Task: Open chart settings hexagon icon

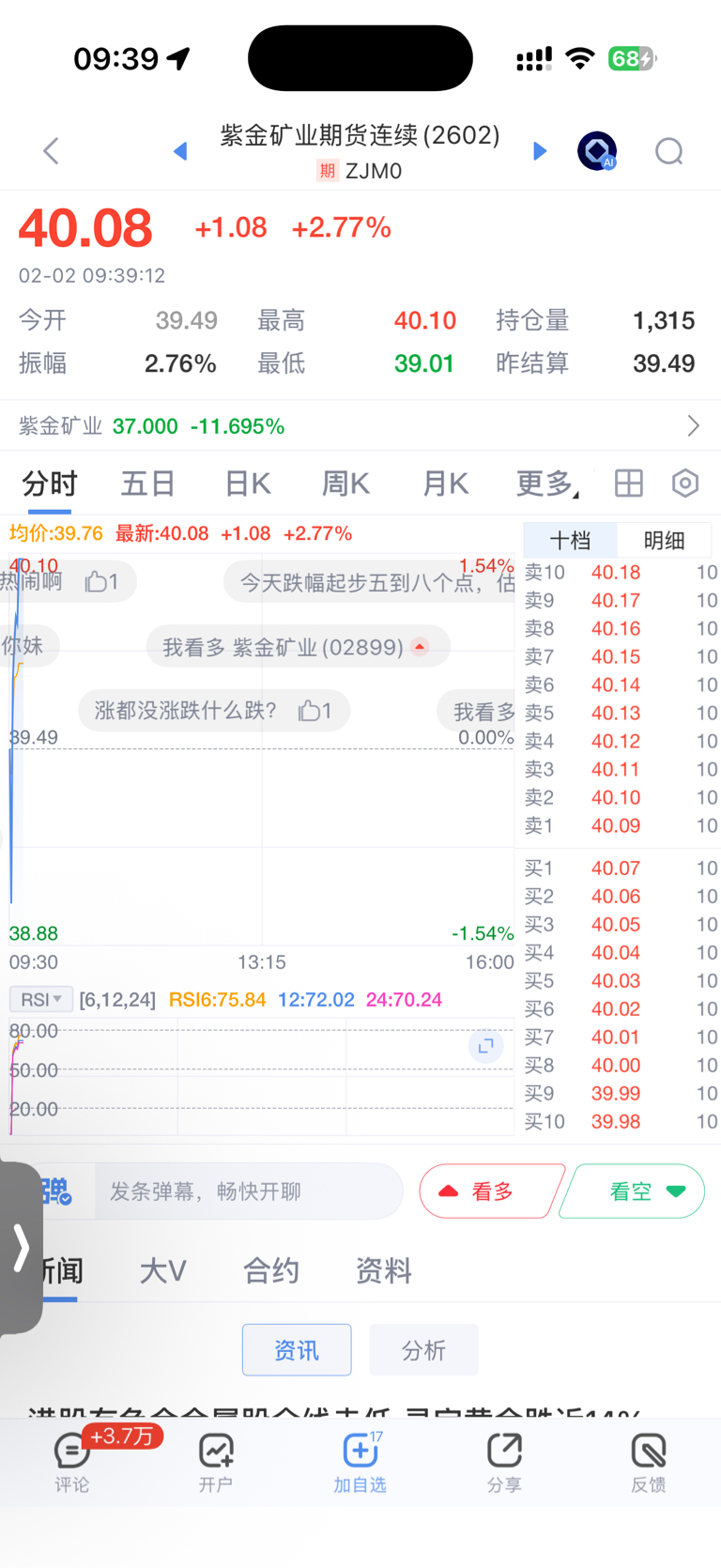Action: [685, 484]
